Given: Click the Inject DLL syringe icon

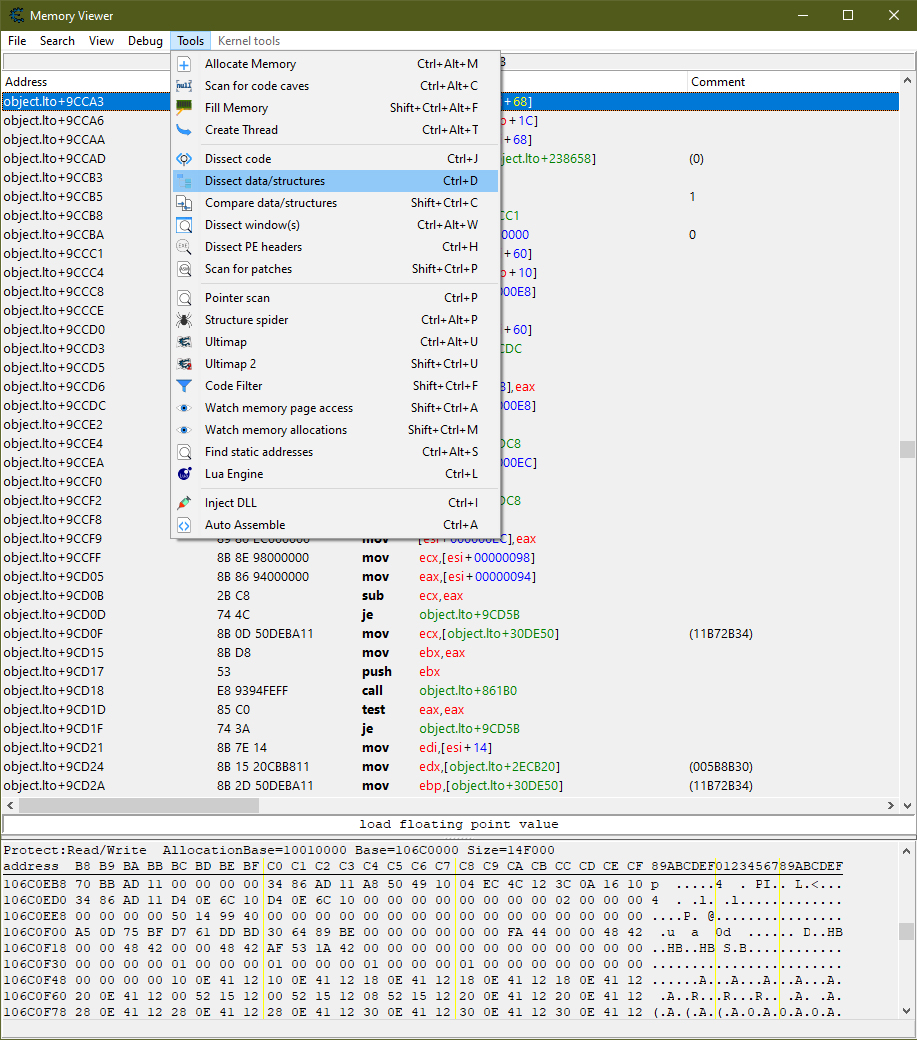Looking at the screenshot, I should [184, 503].
